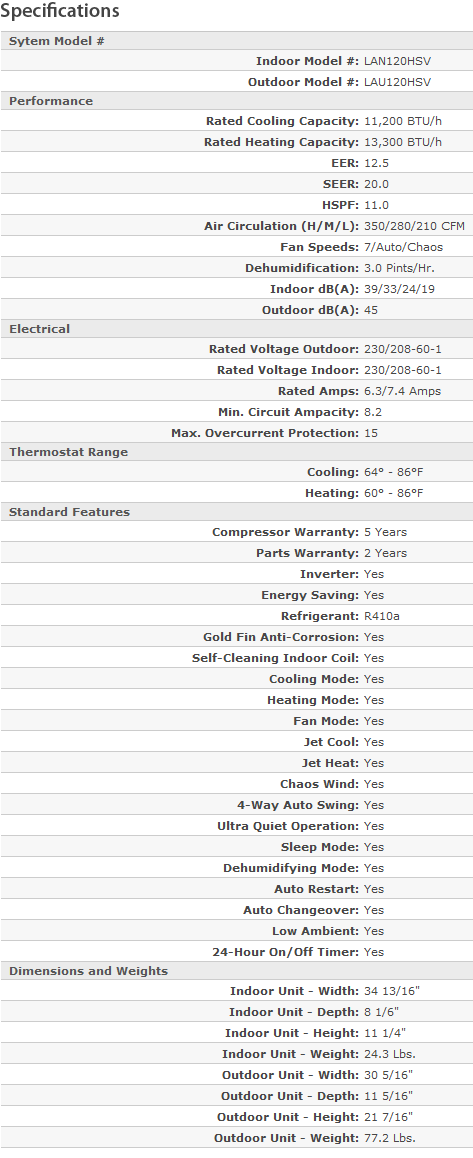This screenshot has height=1158, width=473.
Task: Select the Thermostat Range section header
Action: pyautogui.click(x=236, y=452)
